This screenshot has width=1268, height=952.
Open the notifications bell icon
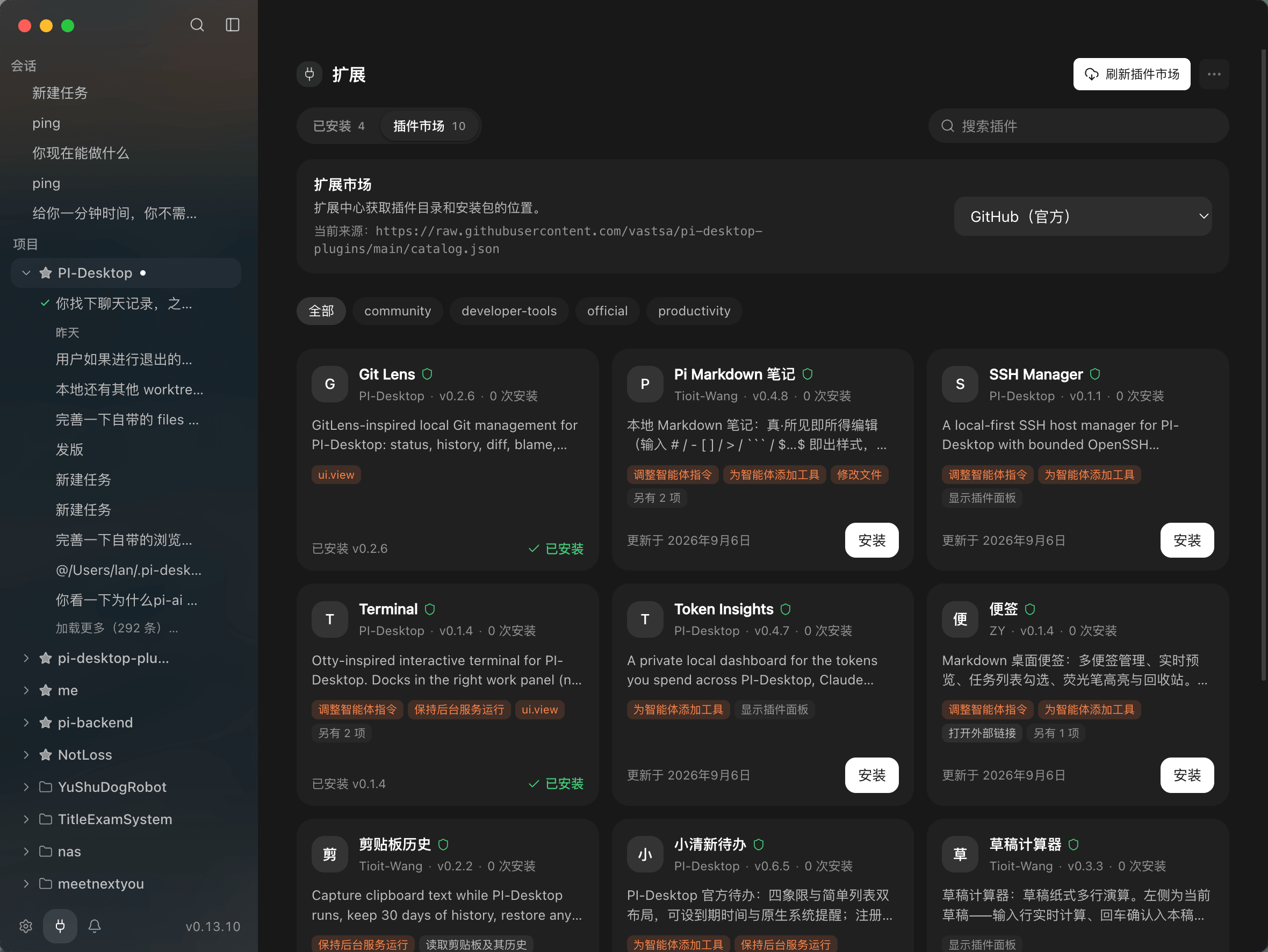95,926
